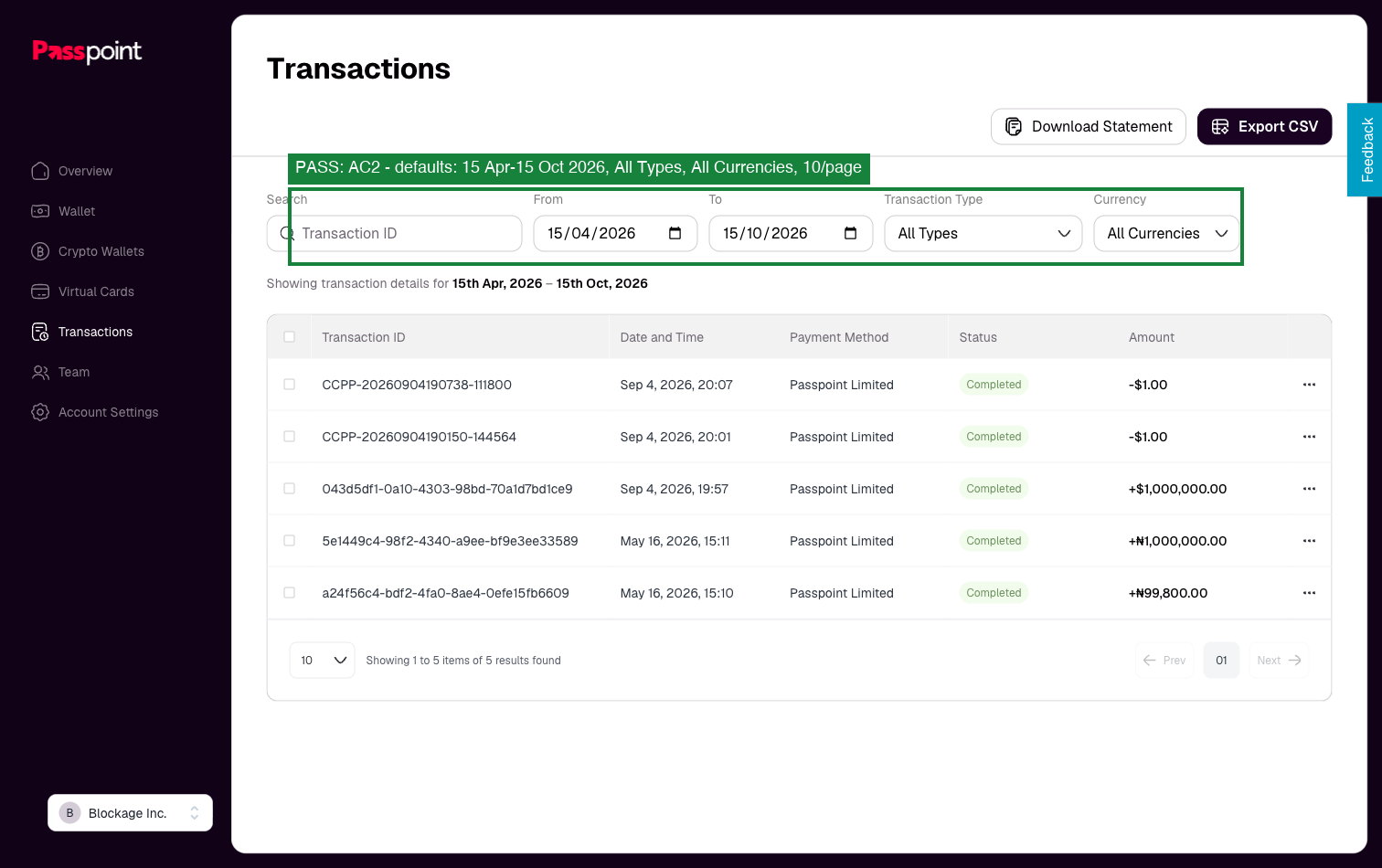This screenshot has width=1382, height=868.
Task: Click the Download Statement button
Action: pyautogui.click(x=1089, y=127)
